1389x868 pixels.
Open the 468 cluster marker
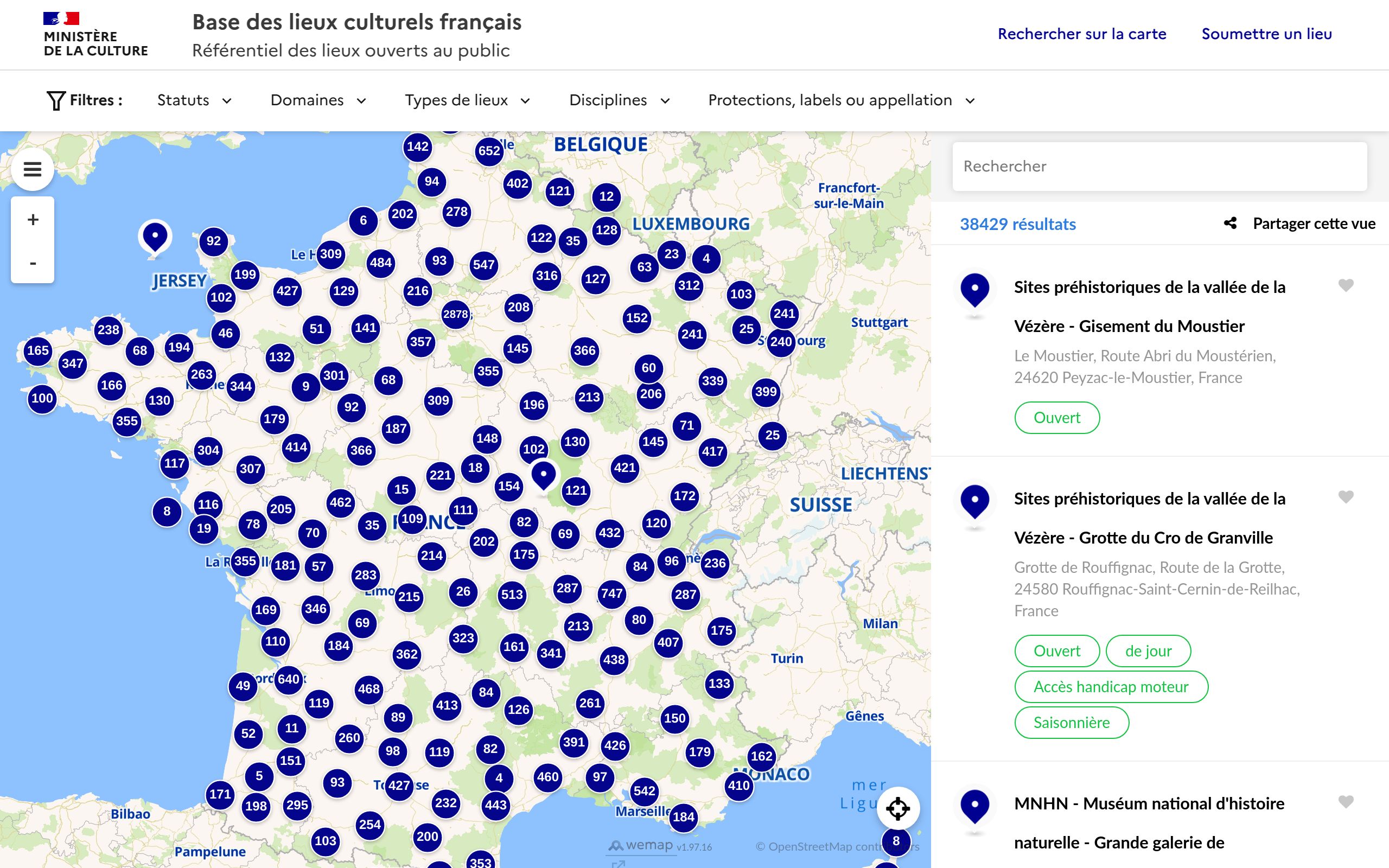tap(368, 689)
